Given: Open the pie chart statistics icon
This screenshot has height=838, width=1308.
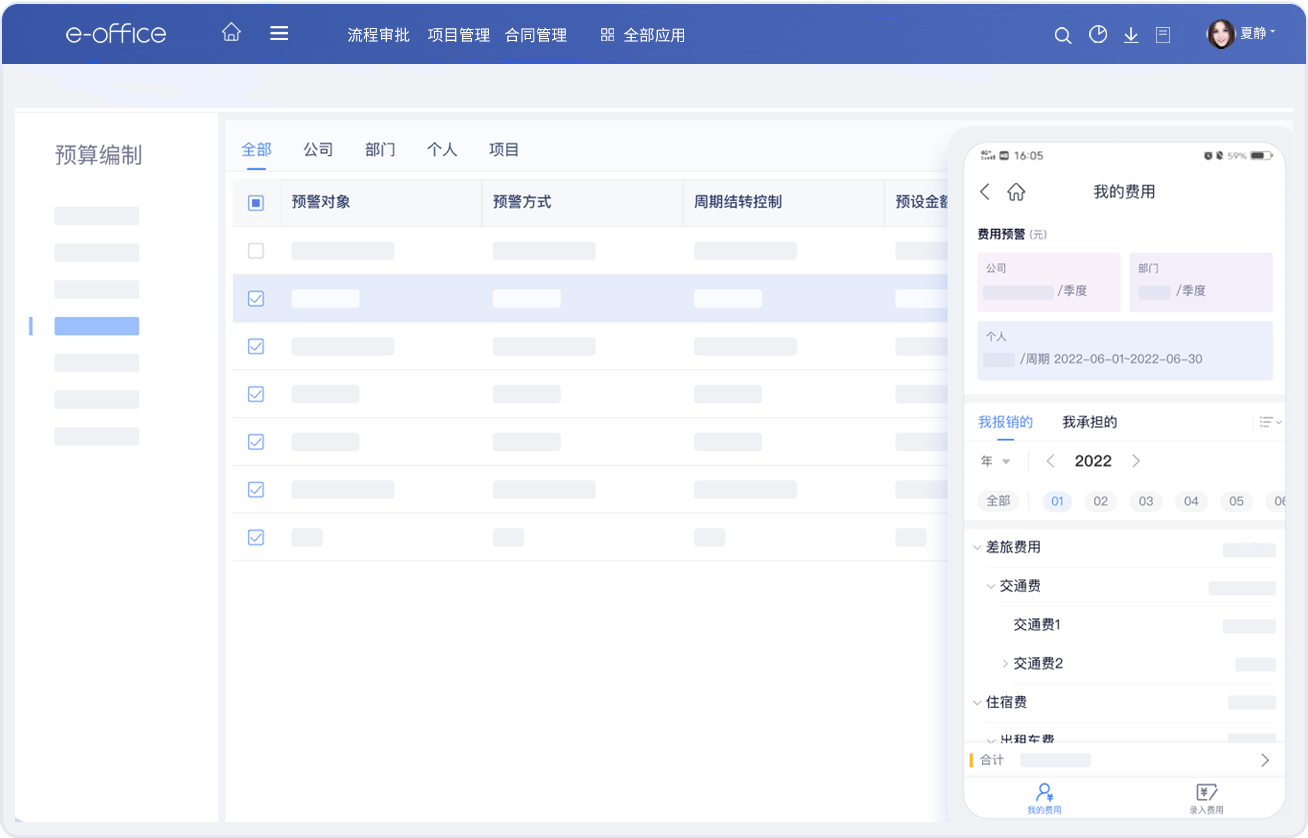Looking at the screenshot, I should point(1098,35).
